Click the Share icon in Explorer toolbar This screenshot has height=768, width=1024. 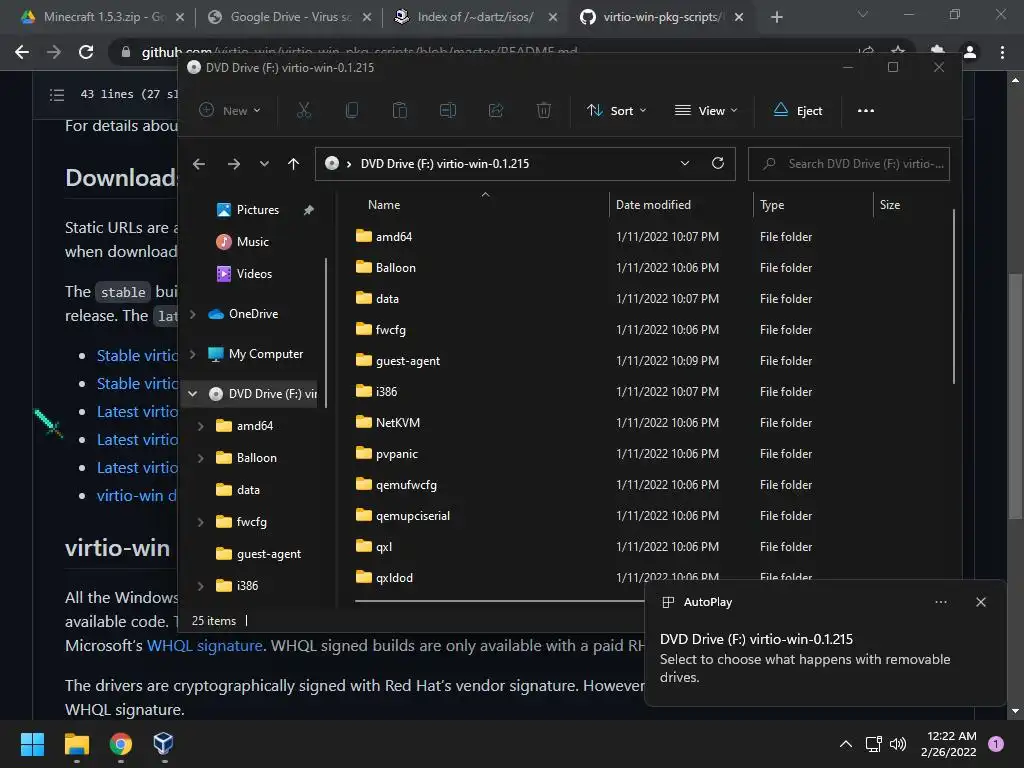point(496,110)
